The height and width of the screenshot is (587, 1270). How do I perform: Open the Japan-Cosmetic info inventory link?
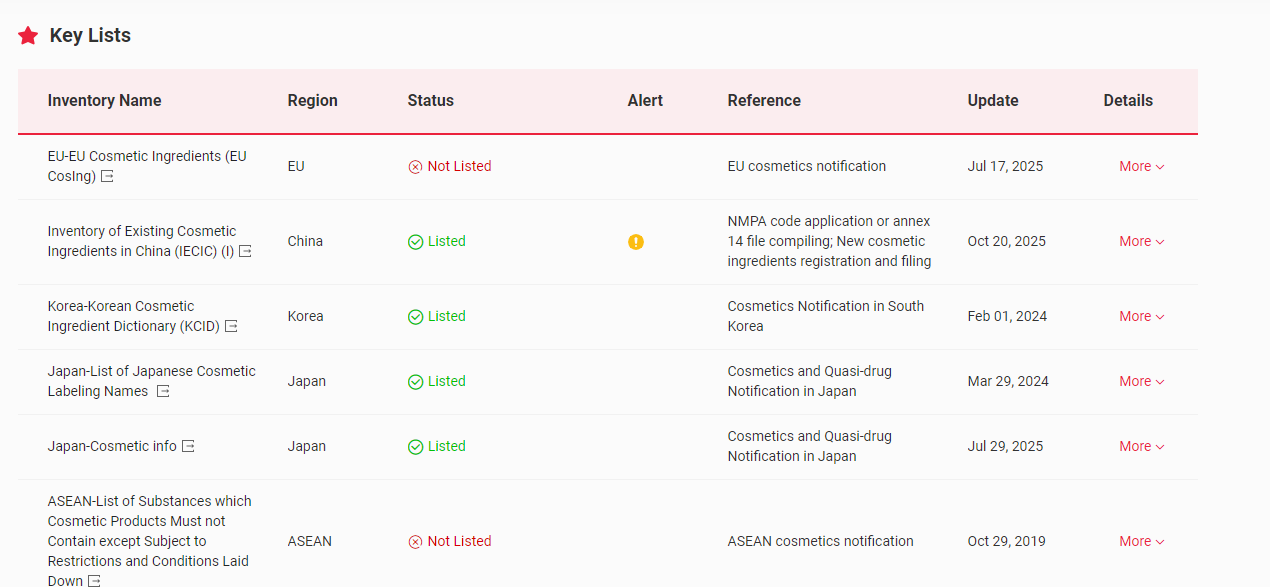tap(112, 447)
